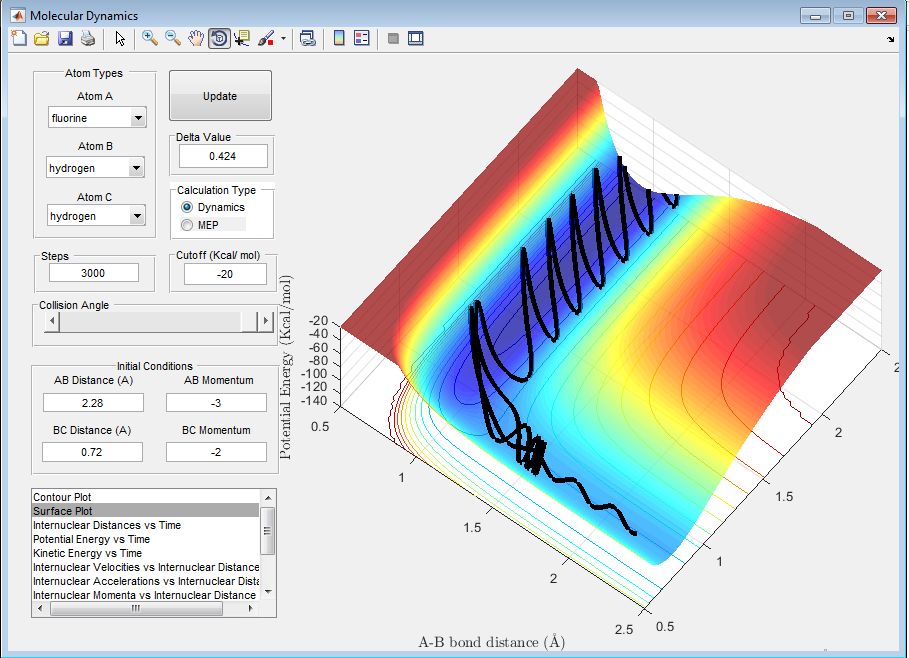
Task: Enable the Data Cursor tool
Action: tap(241, 38)
